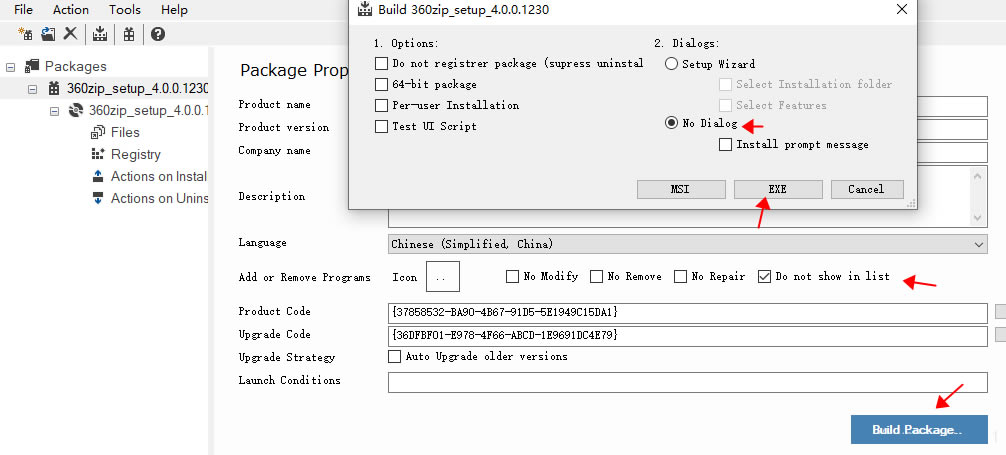This screenshot has width=1006, height=455.
Task: Tick the No Remove checkbox
Action: coord(596,277)
